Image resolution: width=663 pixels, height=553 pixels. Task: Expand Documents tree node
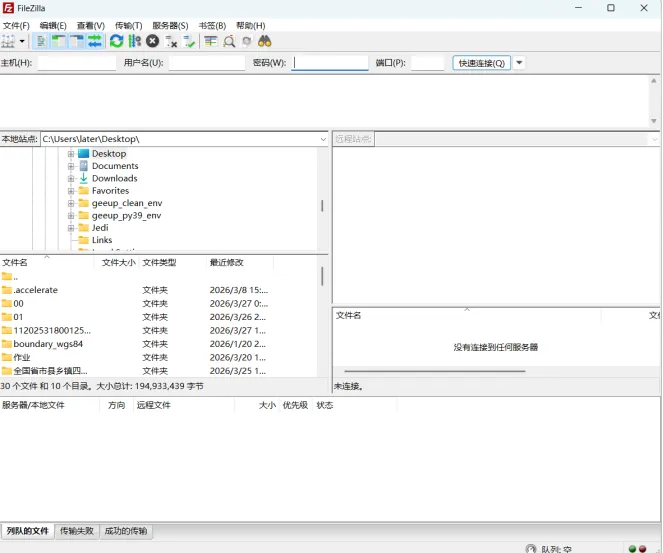tap(71, 166)
